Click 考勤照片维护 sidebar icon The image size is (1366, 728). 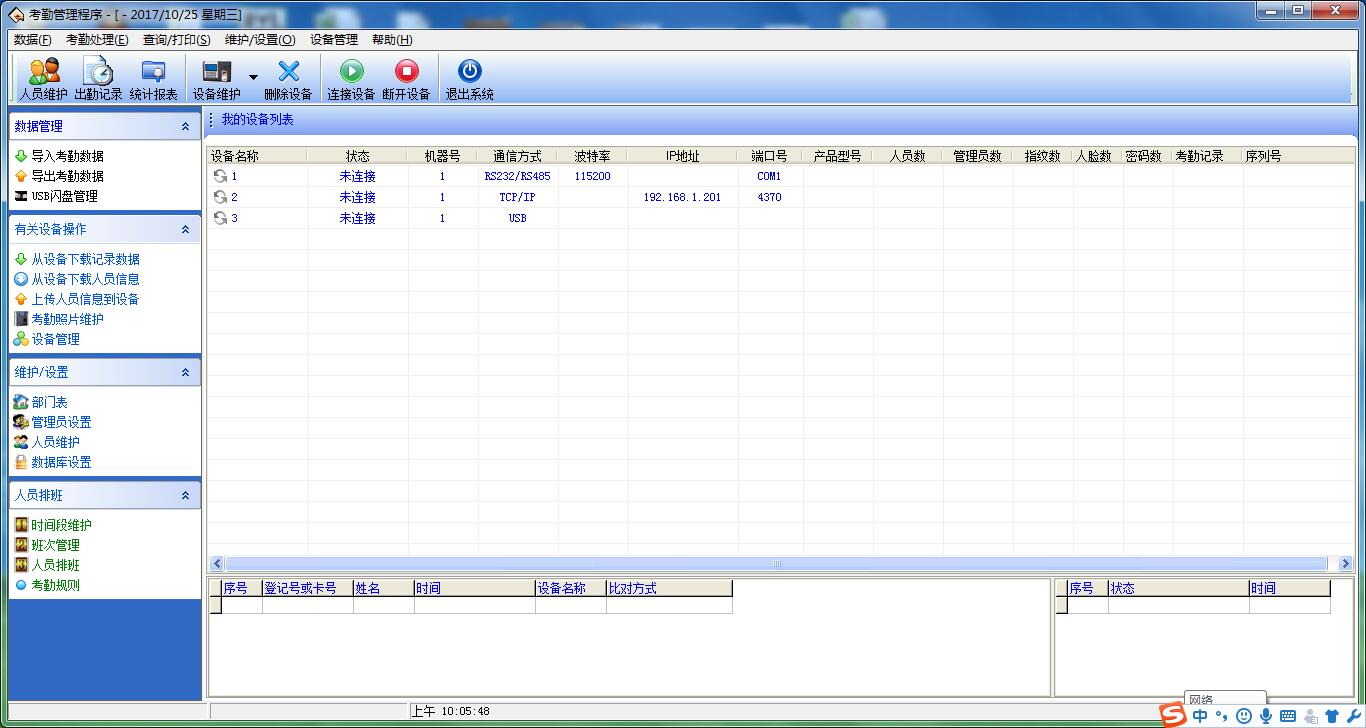[x=21, y=319]
